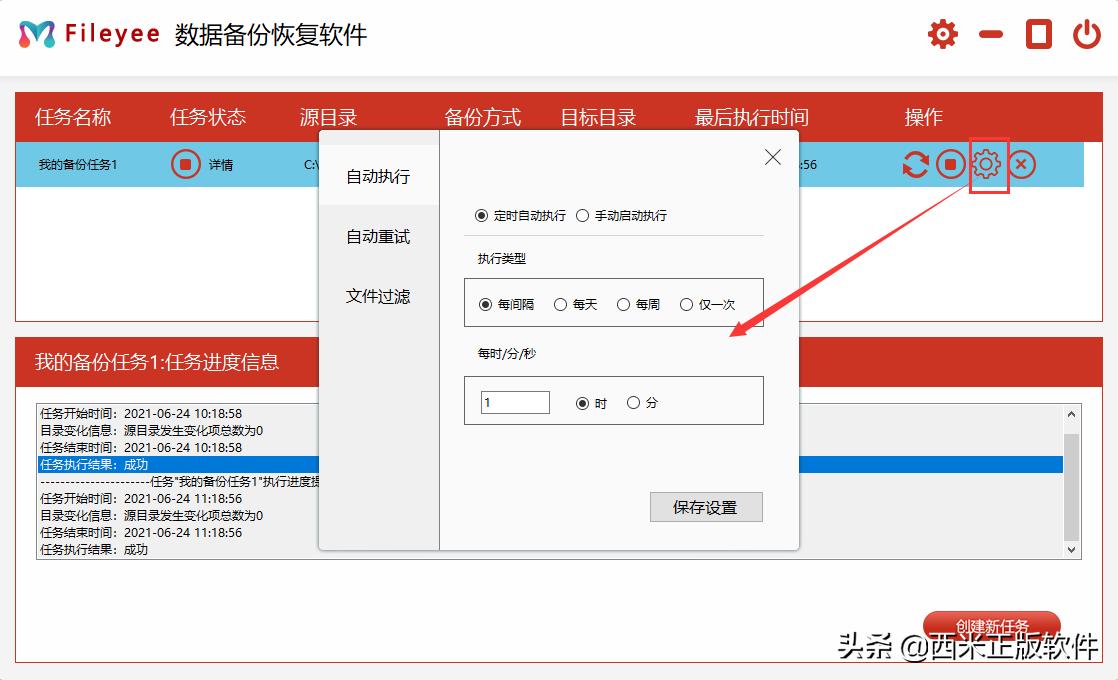This screenshot has height=680, width=1118.
Task: Click the power exit icon at top right
Action: pyautogui.click(x=1086, y=33)
